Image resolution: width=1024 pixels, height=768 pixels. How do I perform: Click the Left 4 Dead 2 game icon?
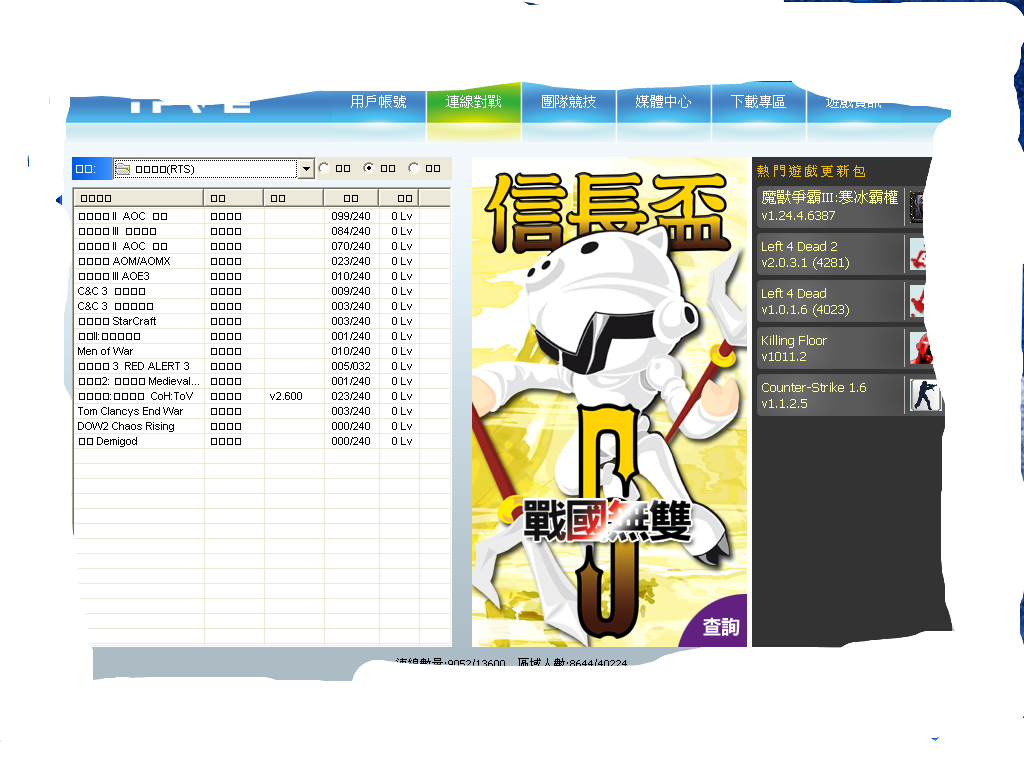918,254
